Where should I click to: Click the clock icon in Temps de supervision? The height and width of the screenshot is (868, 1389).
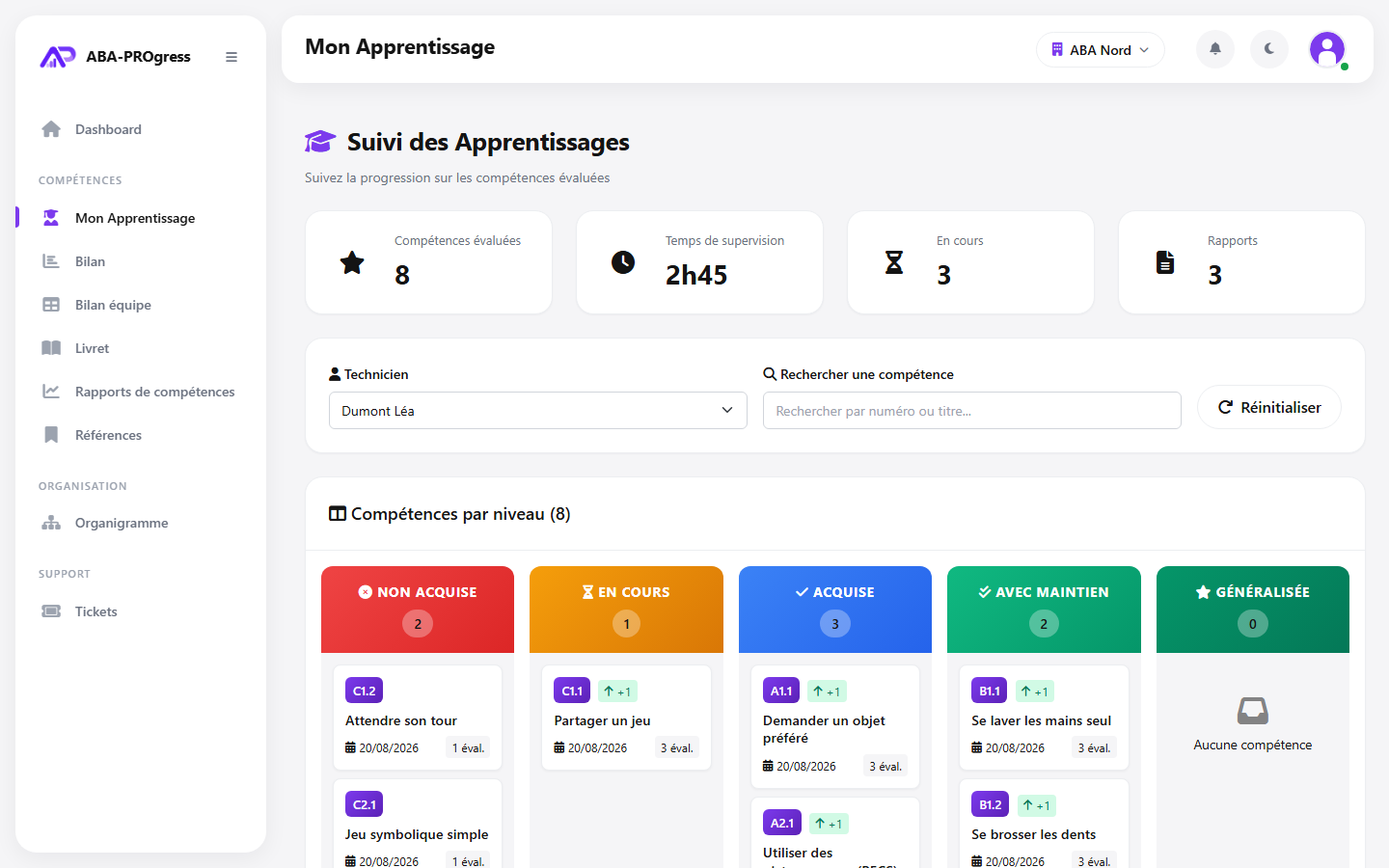[x=623, y=262]
